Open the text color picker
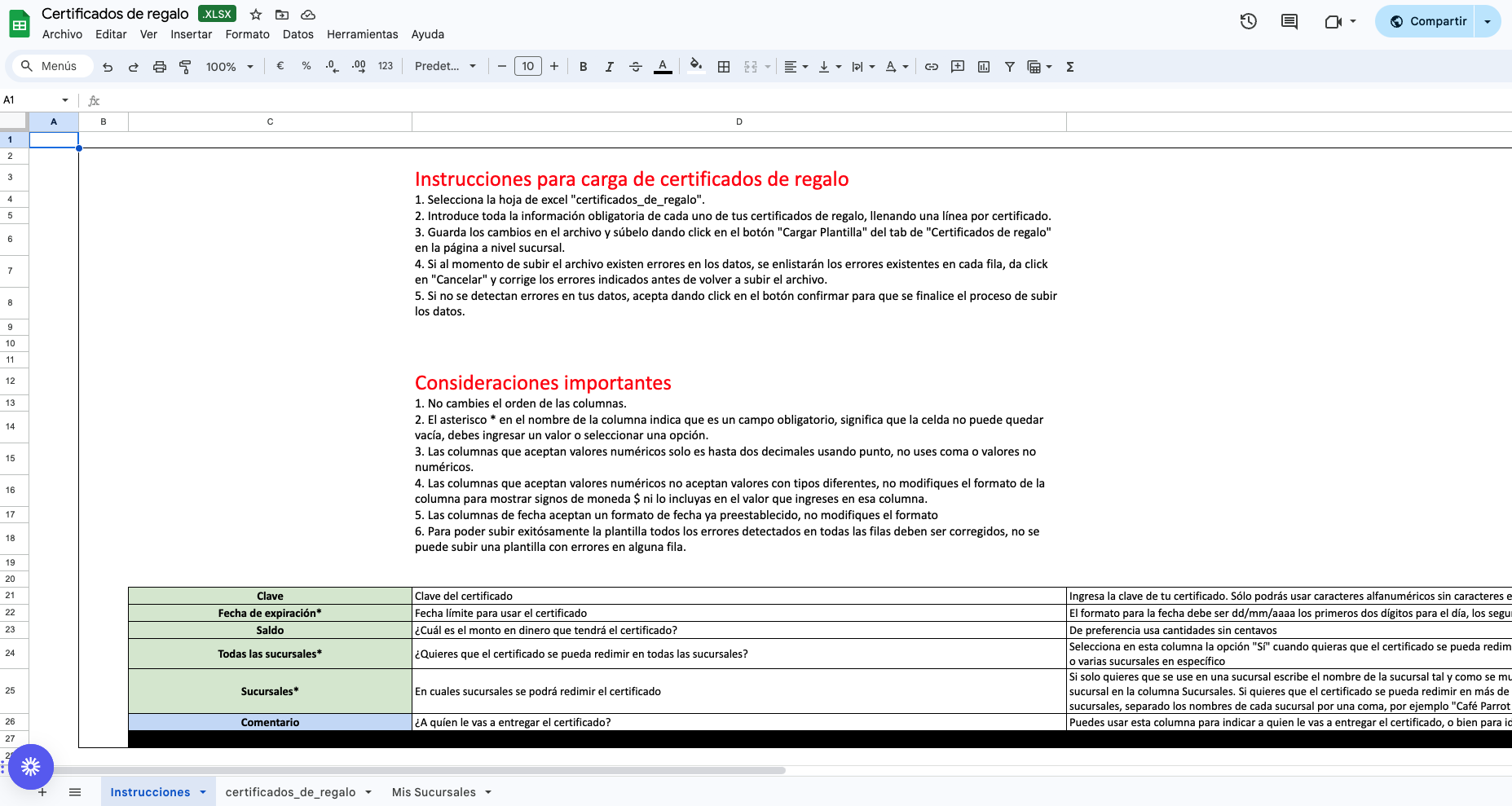The image size is (1512, 806). point(663,67)
